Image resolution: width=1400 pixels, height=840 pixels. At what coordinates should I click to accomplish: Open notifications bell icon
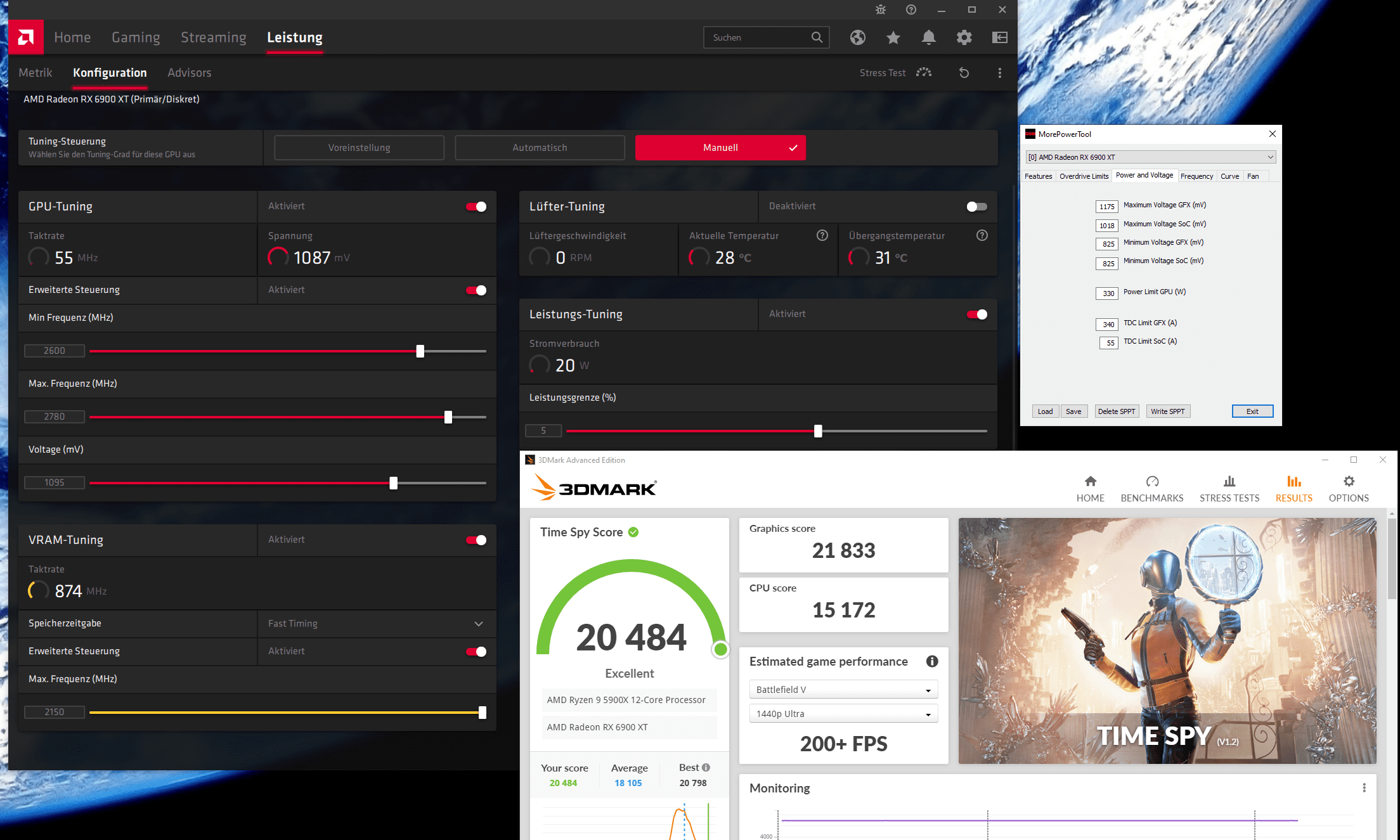click(x=928, y=37)
